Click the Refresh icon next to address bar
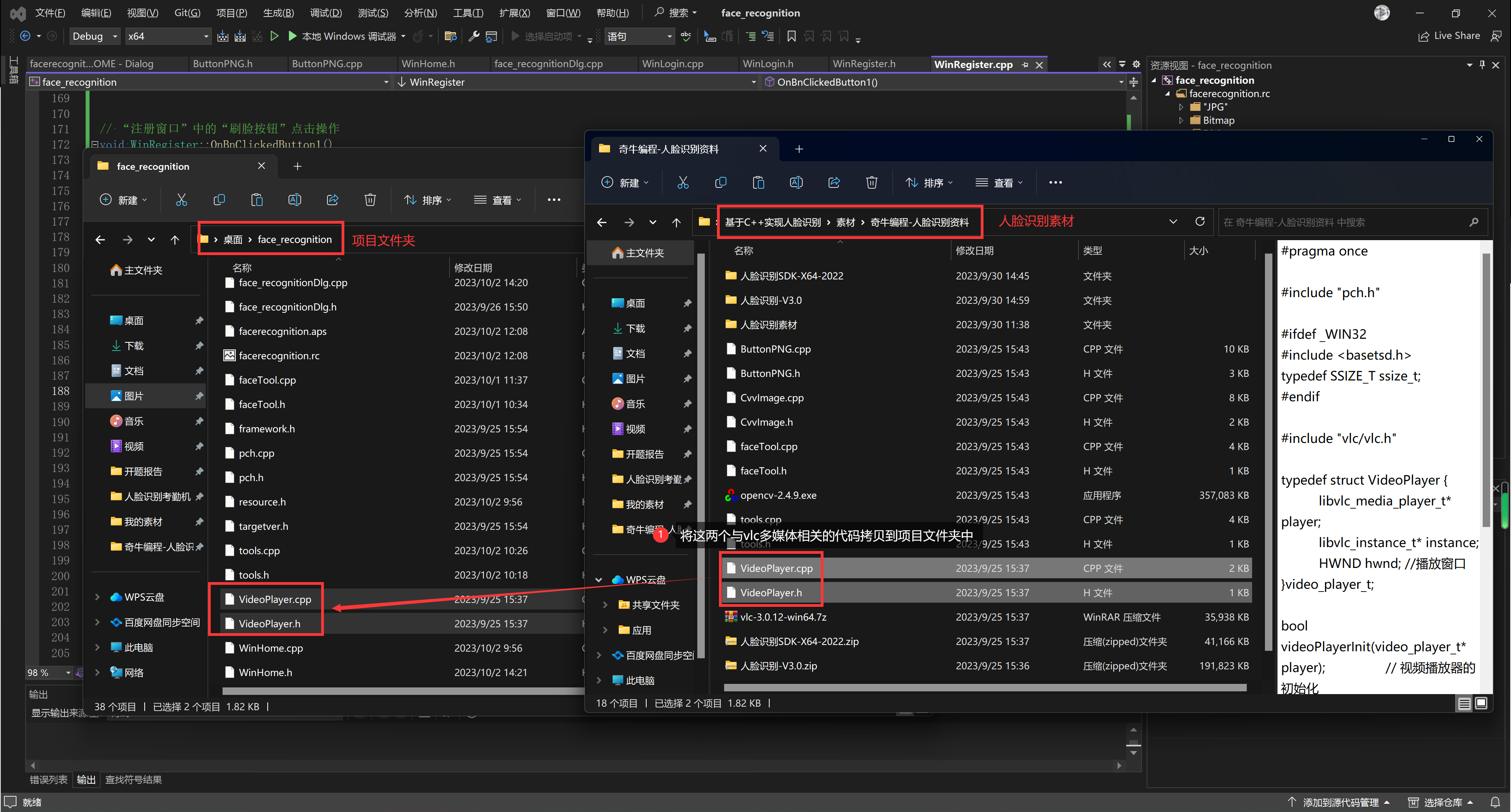The height and width of the screenshot is (812, 1511). tap(1200, 222)
